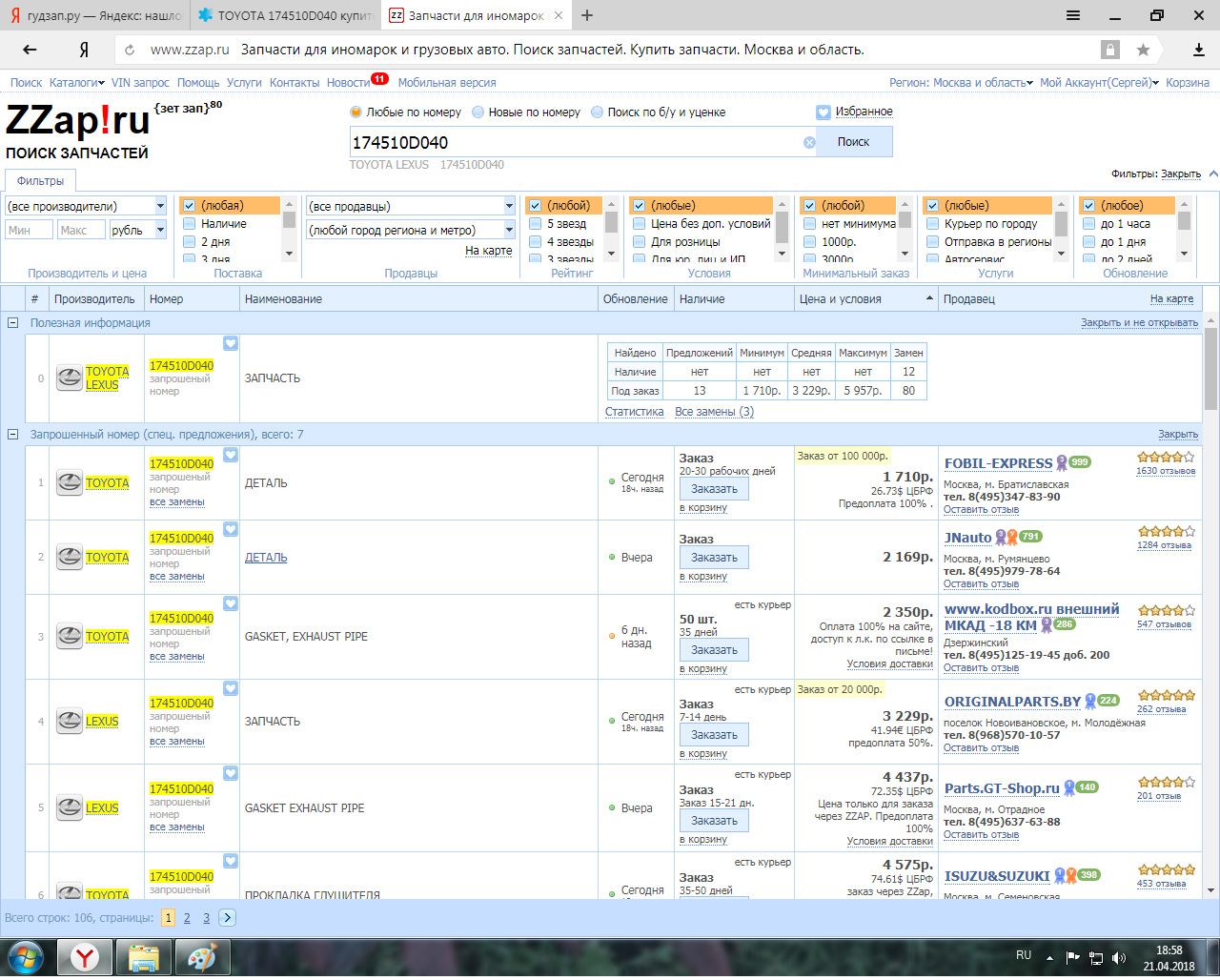Open Статистика link
Screen dimensions: 1220x980
(634, 412)
